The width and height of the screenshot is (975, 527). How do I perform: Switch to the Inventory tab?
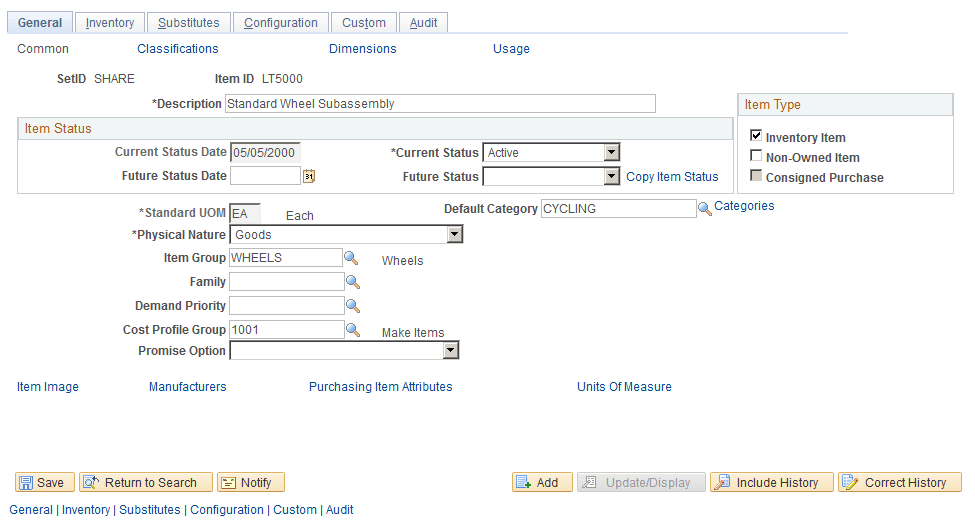(x=110, y=22)
